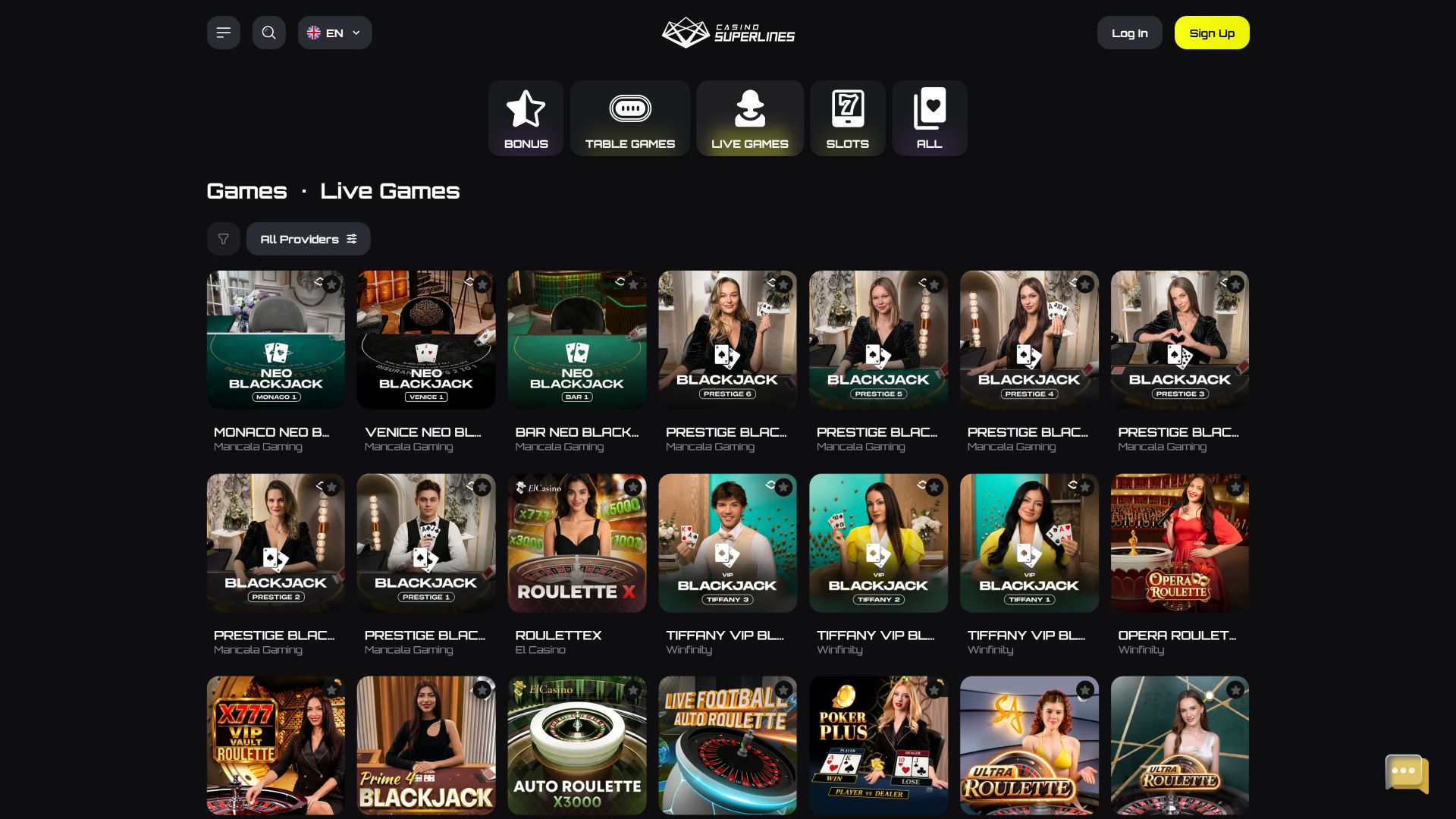Click the Log In button
1456x819 pixels.
[x=1129, y=33]
